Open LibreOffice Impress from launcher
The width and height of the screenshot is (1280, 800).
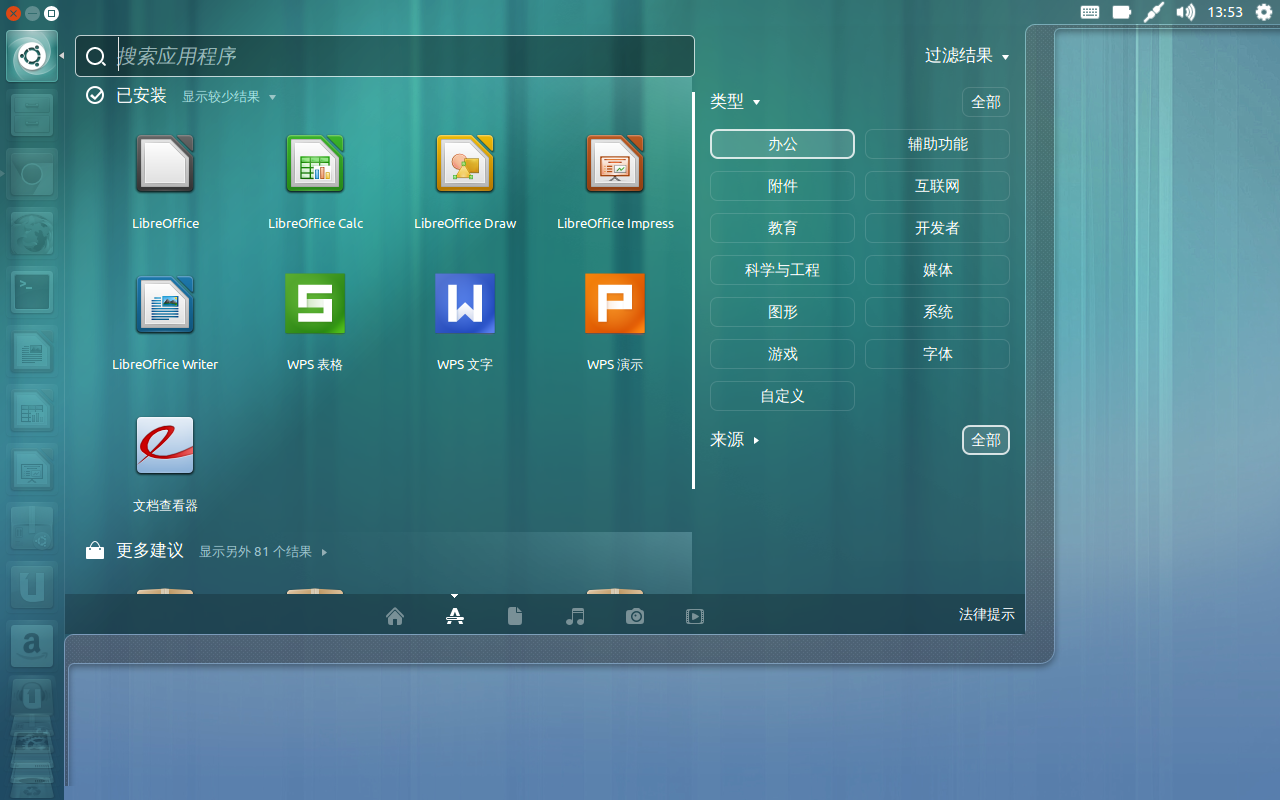coord(32,469)
